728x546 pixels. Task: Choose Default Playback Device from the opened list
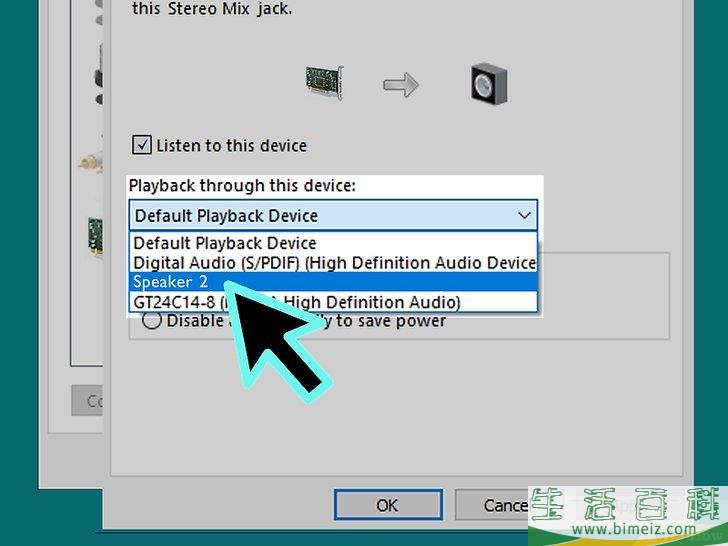224,243
